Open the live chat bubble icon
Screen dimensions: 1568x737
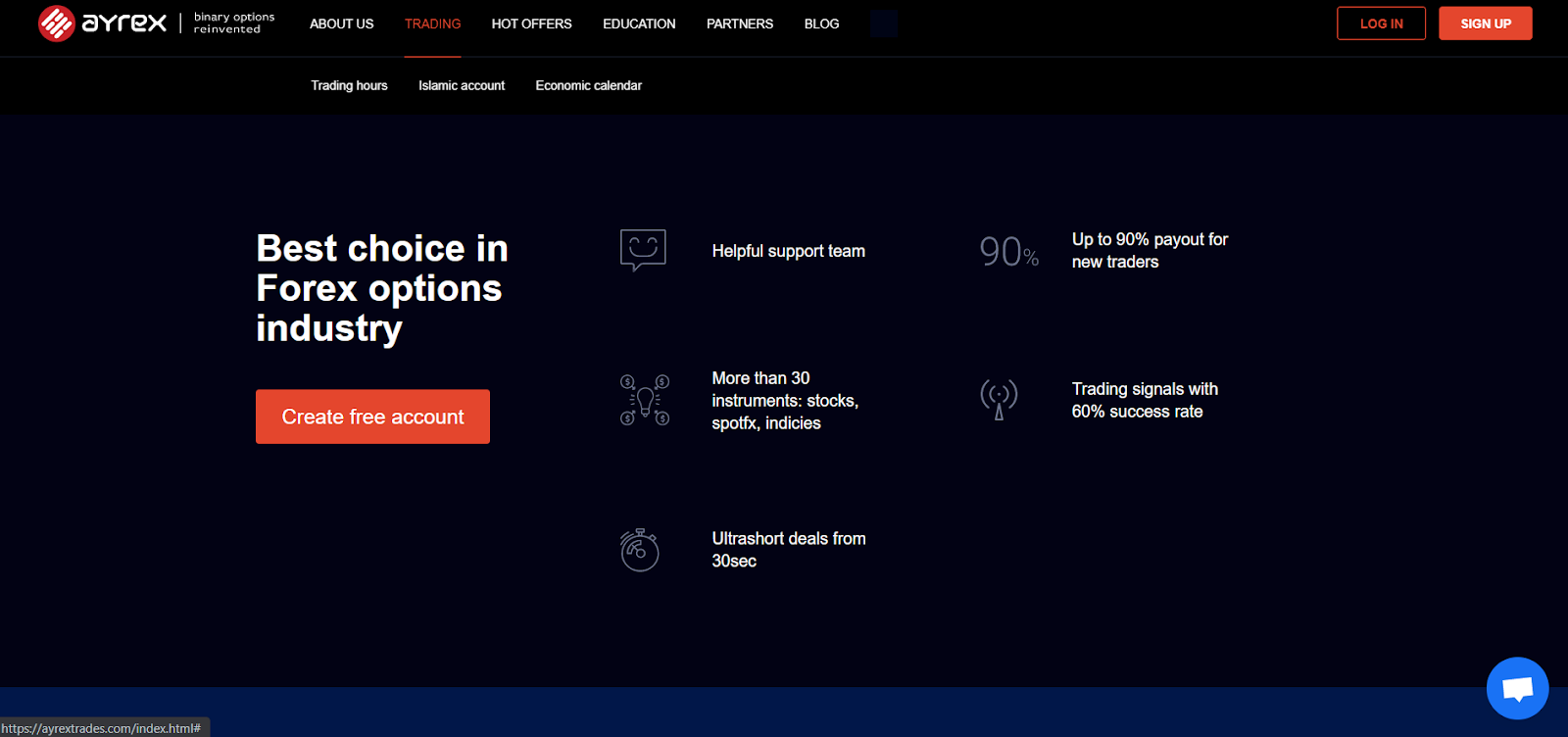point(1517,688)
